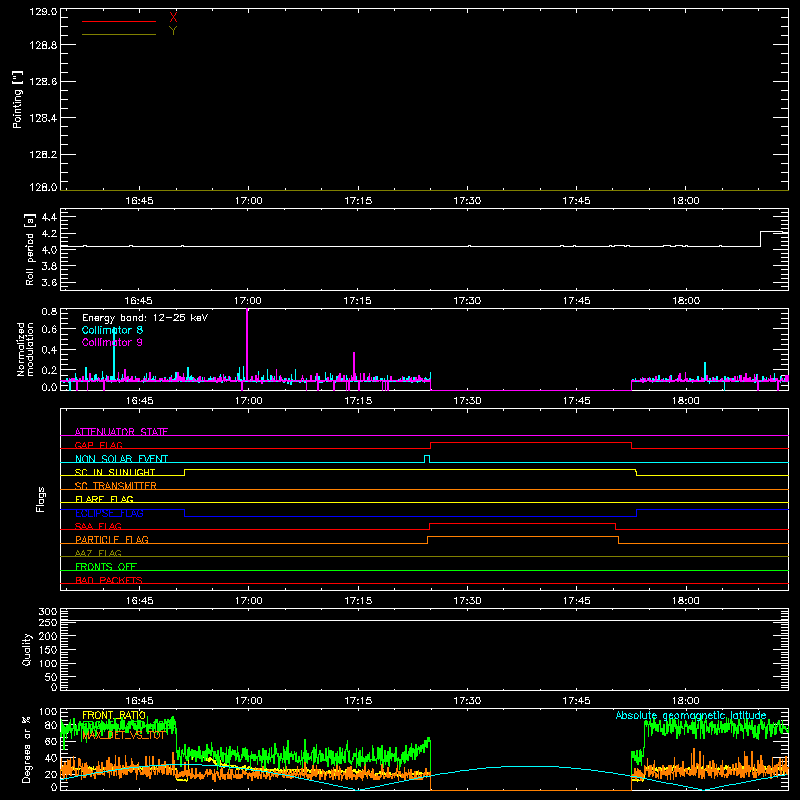The image size is (800, 800).
Task: Click the GAP_FLAG label
Action: 98,445
